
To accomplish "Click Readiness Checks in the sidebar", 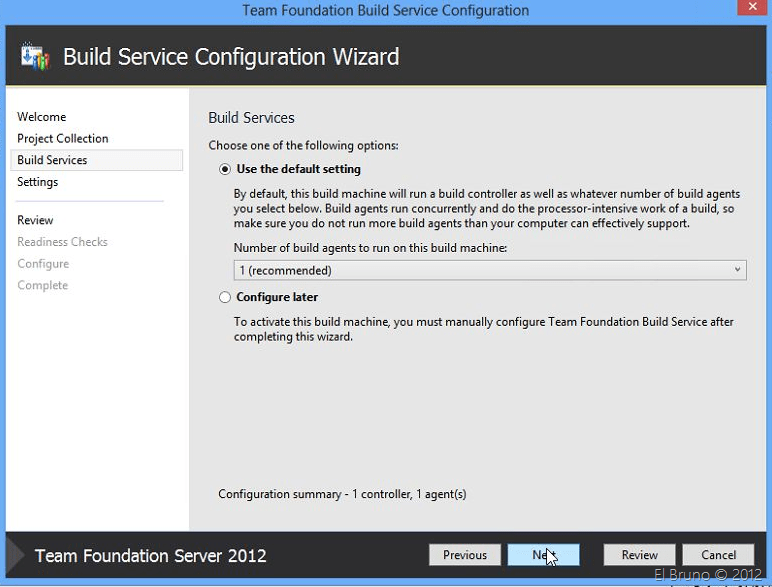I will pyautogui.click(x=62, y=242).
